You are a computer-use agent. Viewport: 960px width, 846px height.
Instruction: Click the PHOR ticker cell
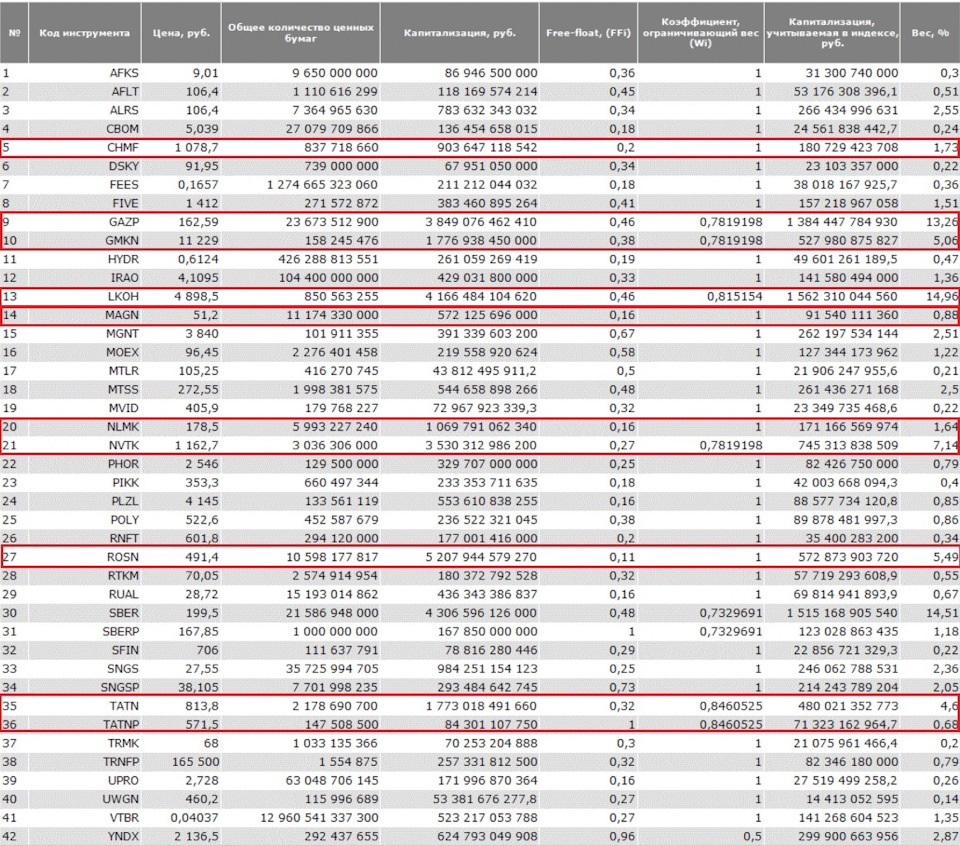123,464
